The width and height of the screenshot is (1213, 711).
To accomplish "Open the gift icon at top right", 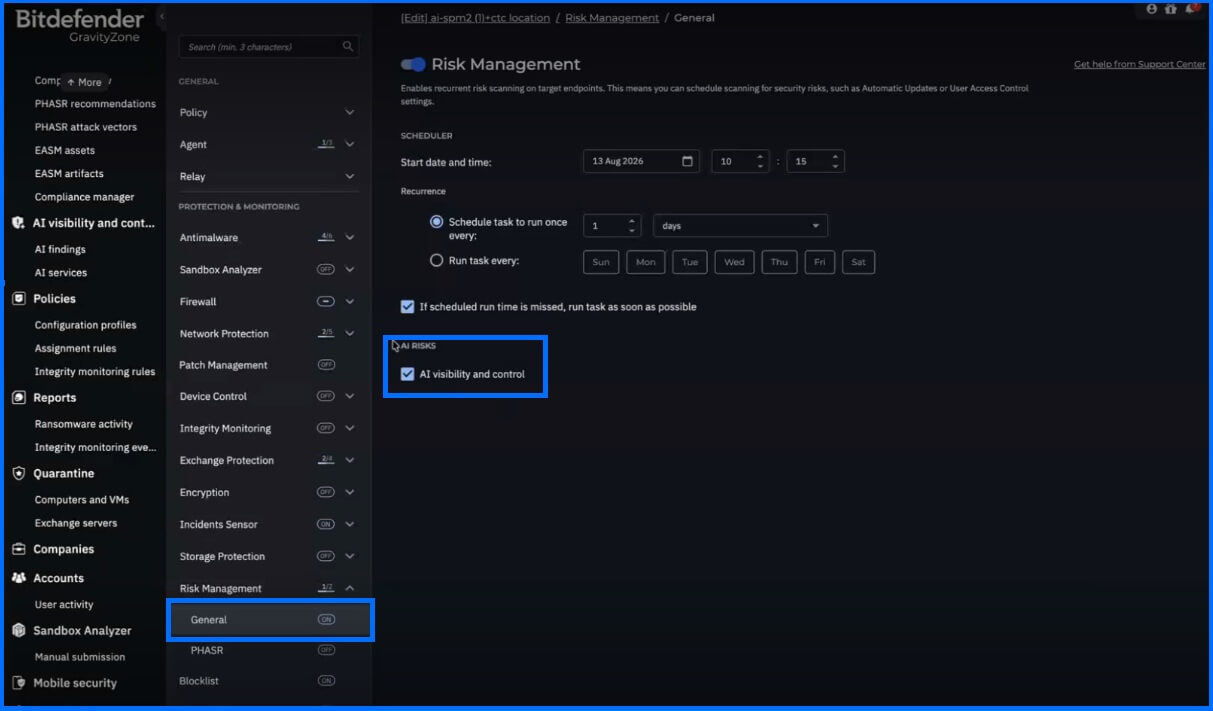I will 1170,9.
